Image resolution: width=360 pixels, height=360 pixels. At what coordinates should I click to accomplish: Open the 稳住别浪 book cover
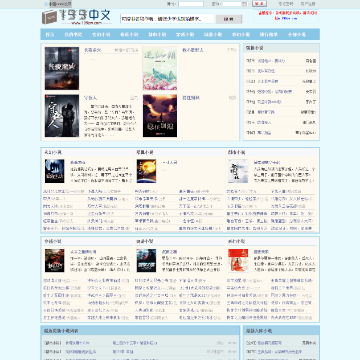point(160,116)
